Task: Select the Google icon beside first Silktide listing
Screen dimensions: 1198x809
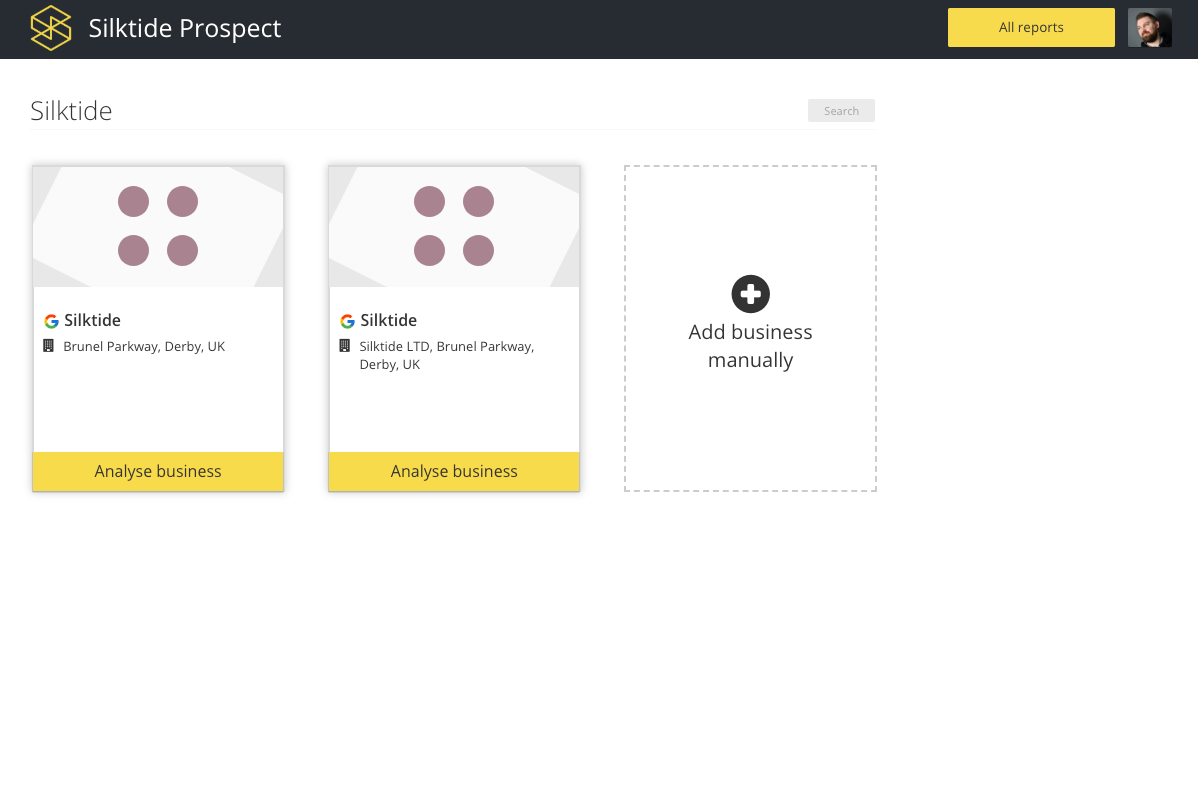Action: (x=51, y=321)
